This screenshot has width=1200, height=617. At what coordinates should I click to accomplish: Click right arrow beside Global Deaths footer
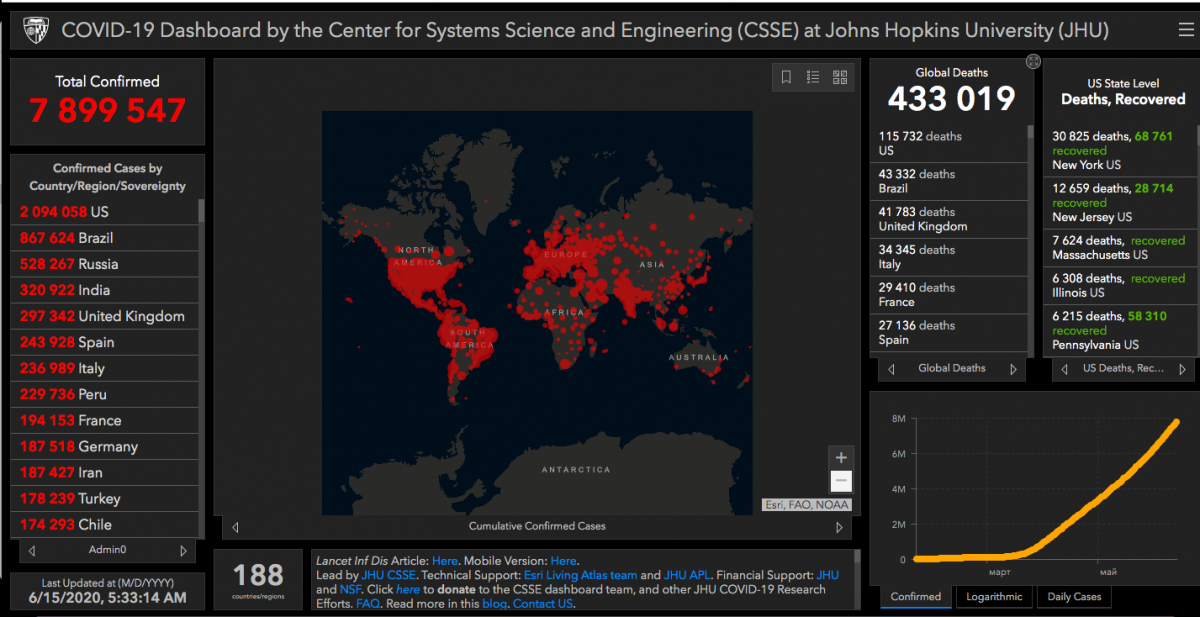(x=1013, y=369)
